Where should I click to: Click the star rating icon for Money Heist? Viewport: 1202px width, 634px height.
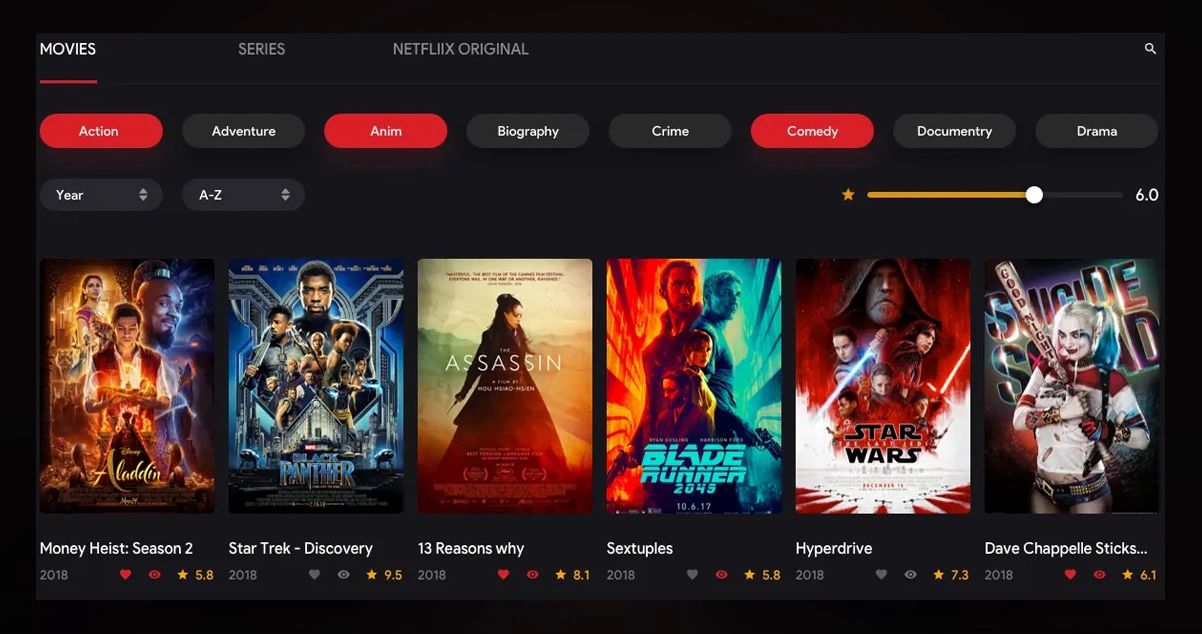[x=183, y=575]
